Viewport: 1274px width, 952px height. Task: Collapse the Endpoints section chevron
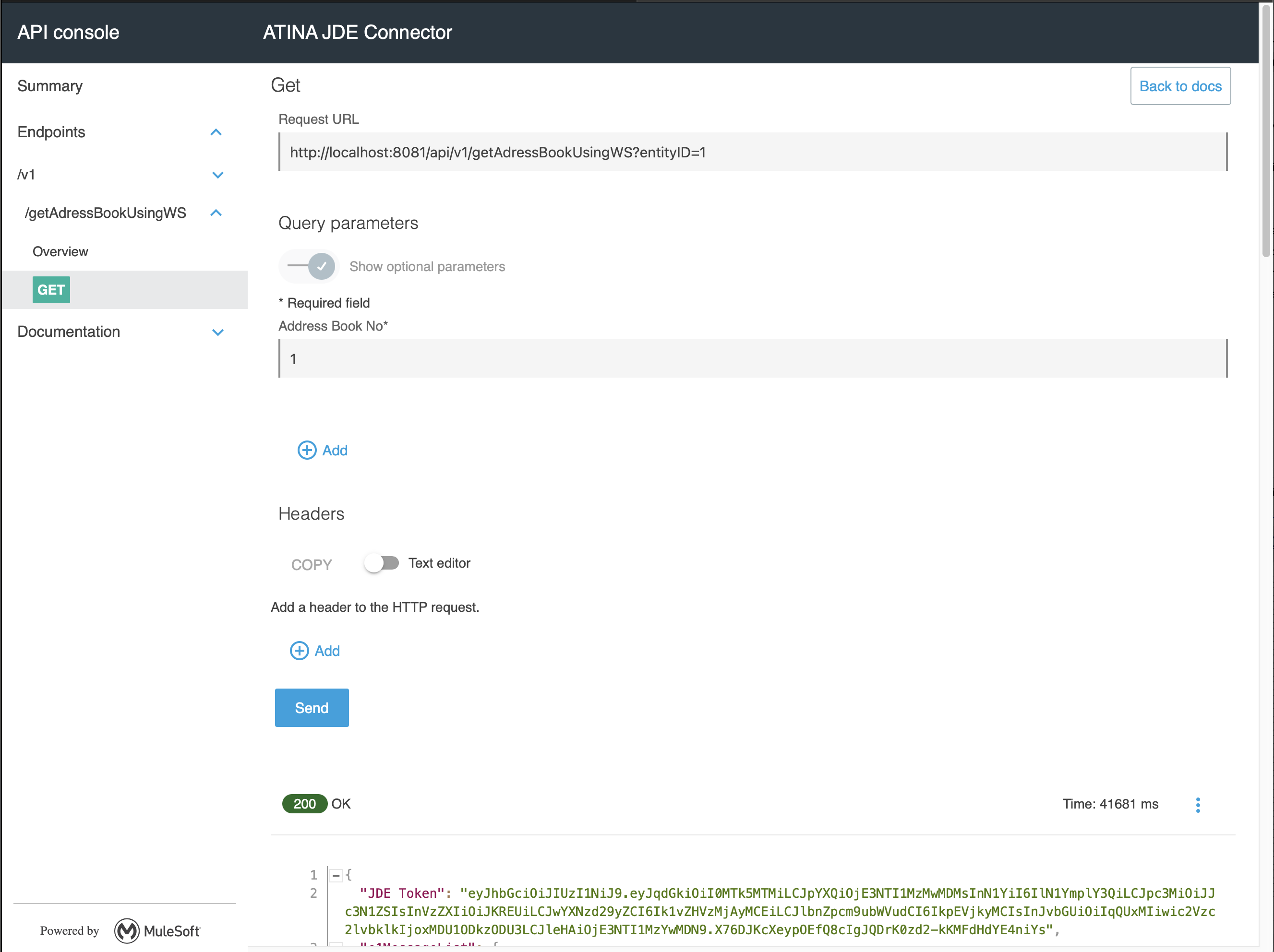[216, 132]
